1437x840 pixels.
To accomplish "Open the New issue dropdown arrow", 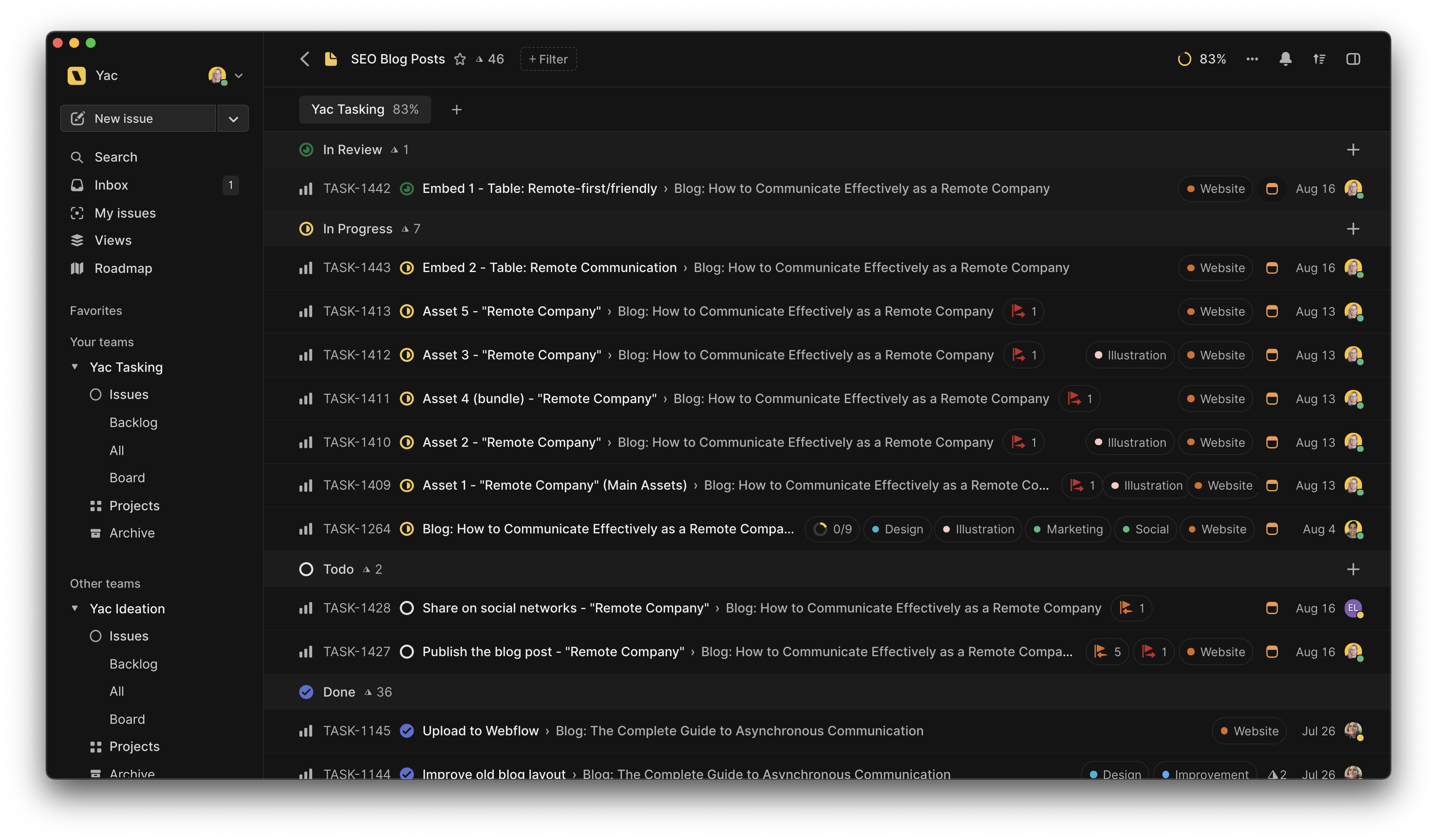I will 233,119.
